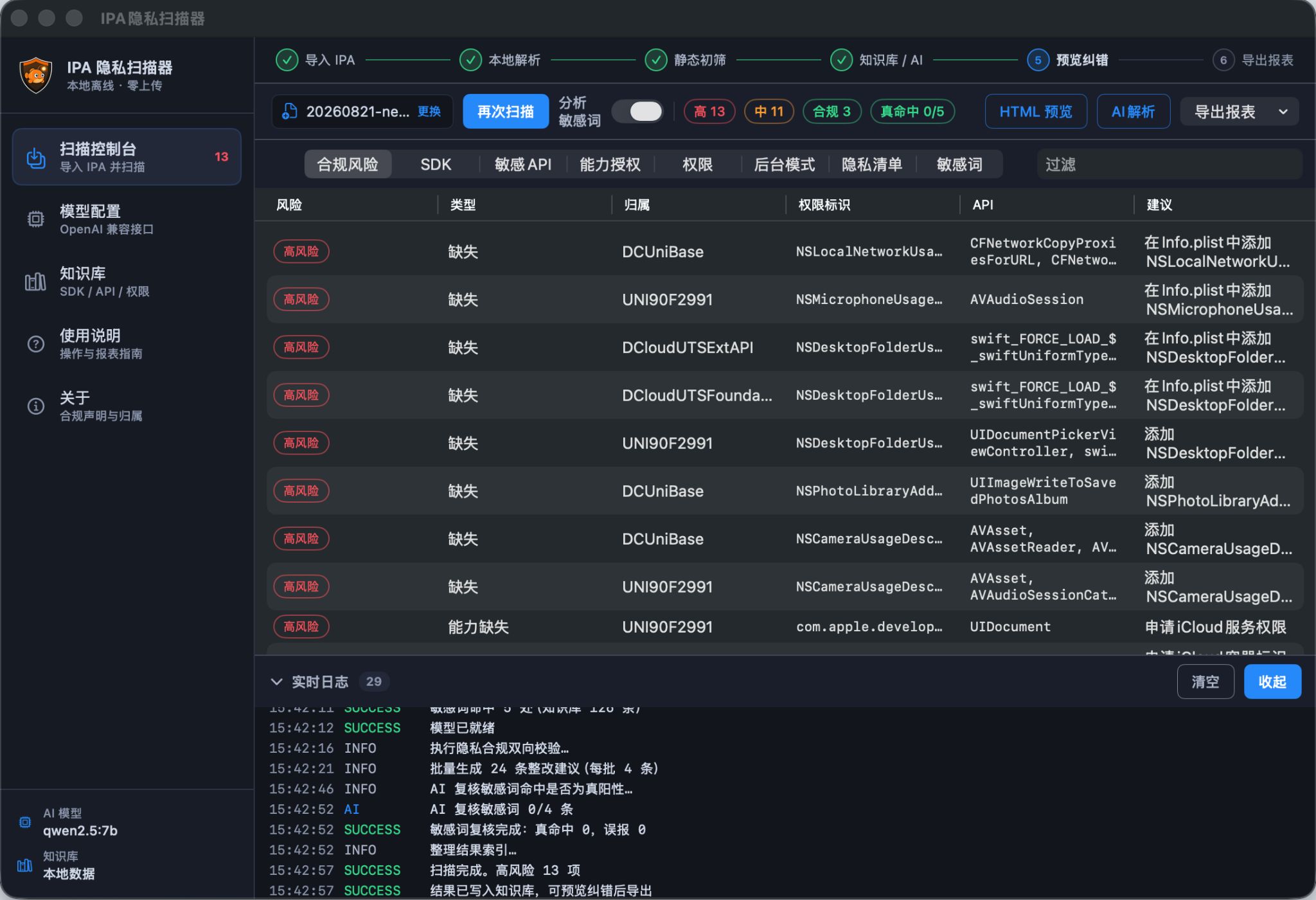Open the HTML 预览 button
Viewport: 1316px width, 900px height.
[1036, 112]
